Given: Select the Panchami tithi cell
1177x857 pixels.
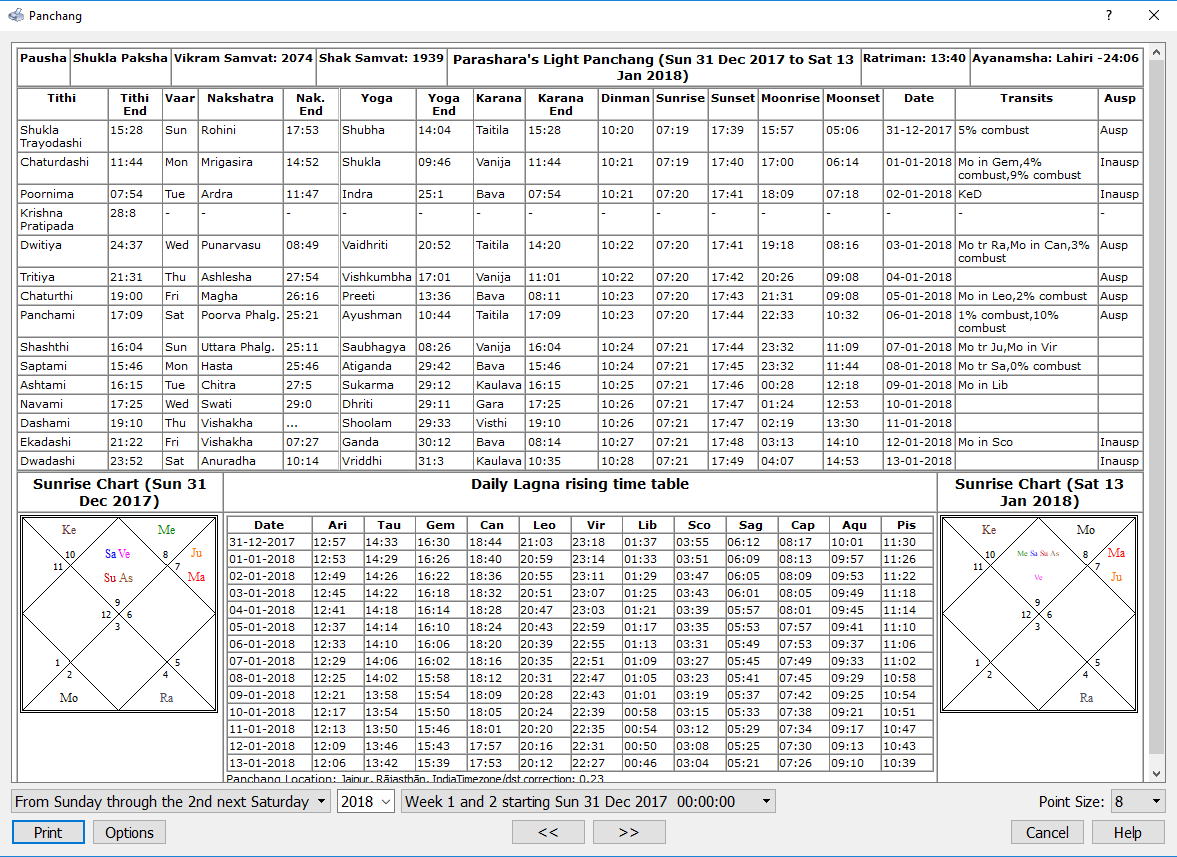Looking at the screenshot, I should (x=62, y=321).
